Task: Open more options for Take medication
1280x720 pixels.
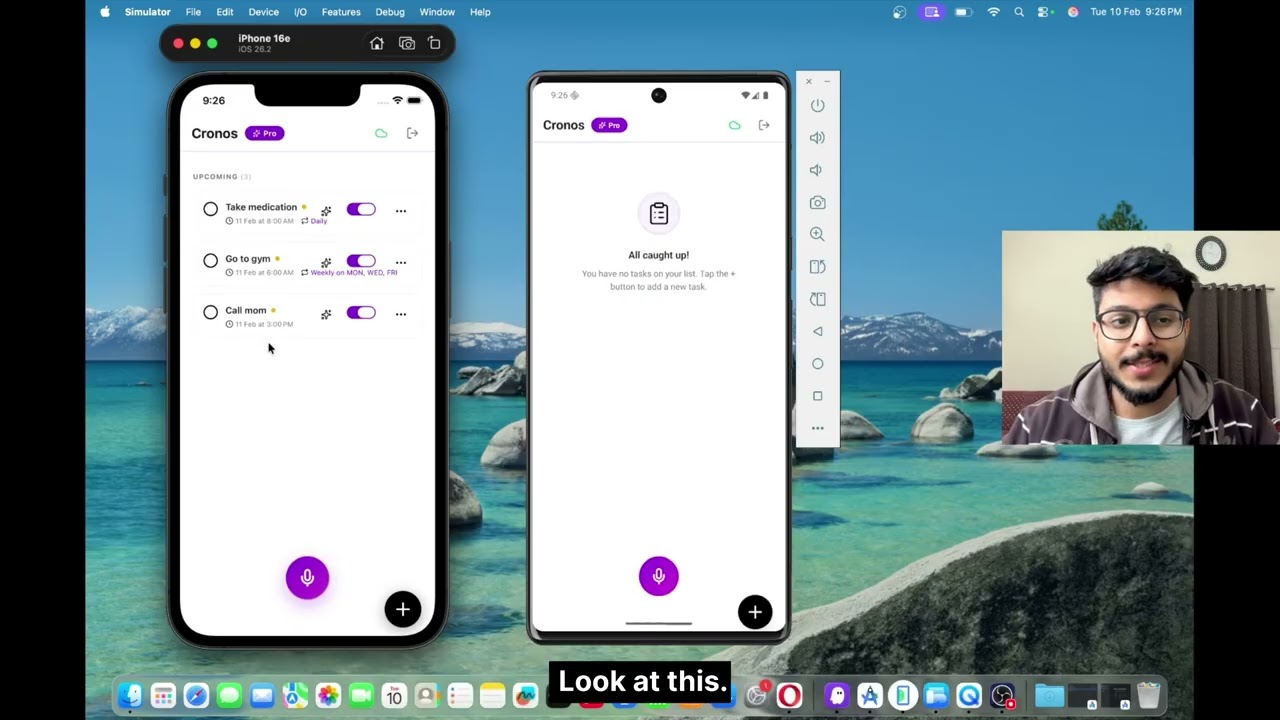Action: tap(401, 211)
